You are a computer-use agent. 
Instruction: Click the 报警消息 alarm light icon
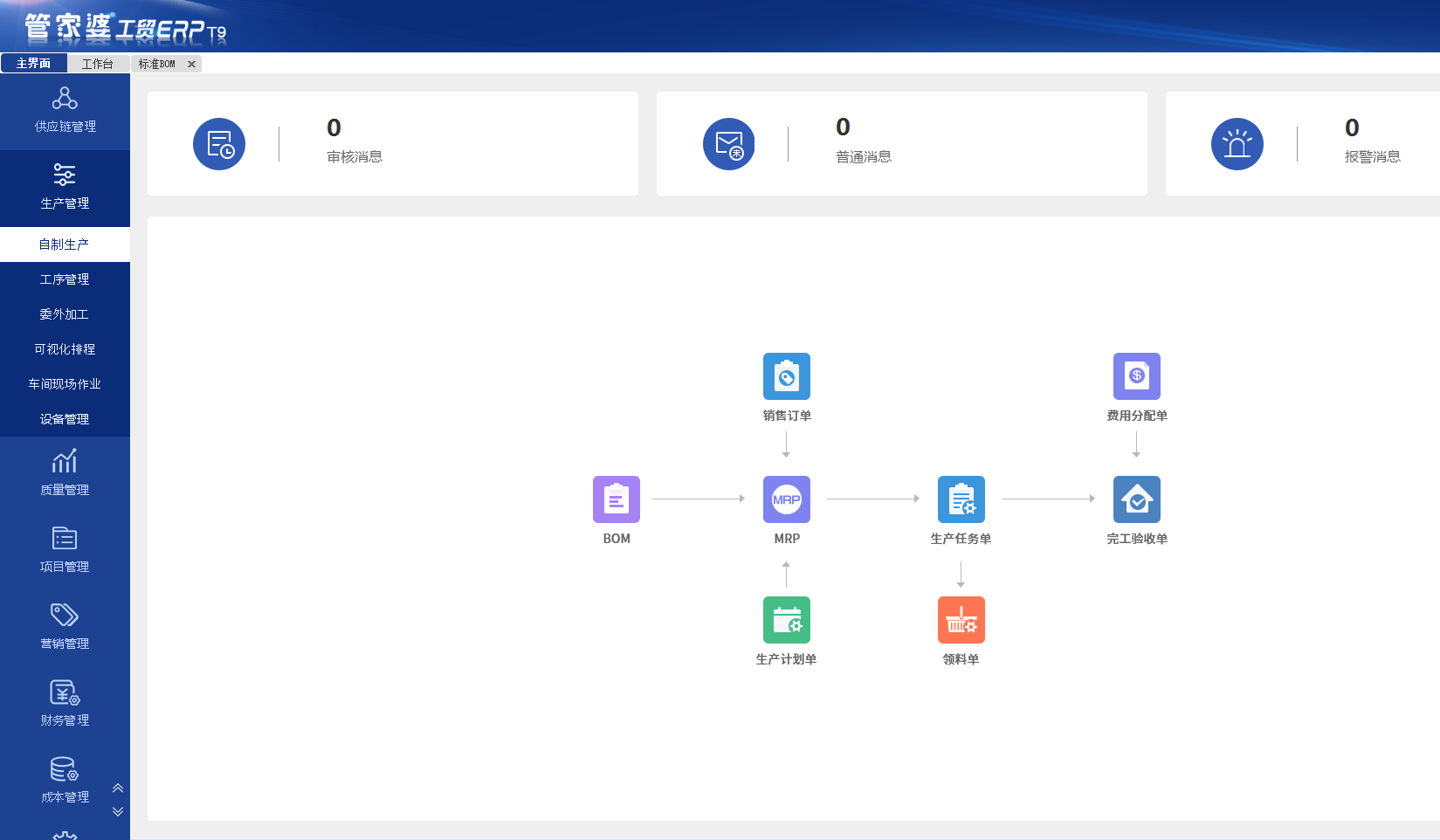(1237, 144)
